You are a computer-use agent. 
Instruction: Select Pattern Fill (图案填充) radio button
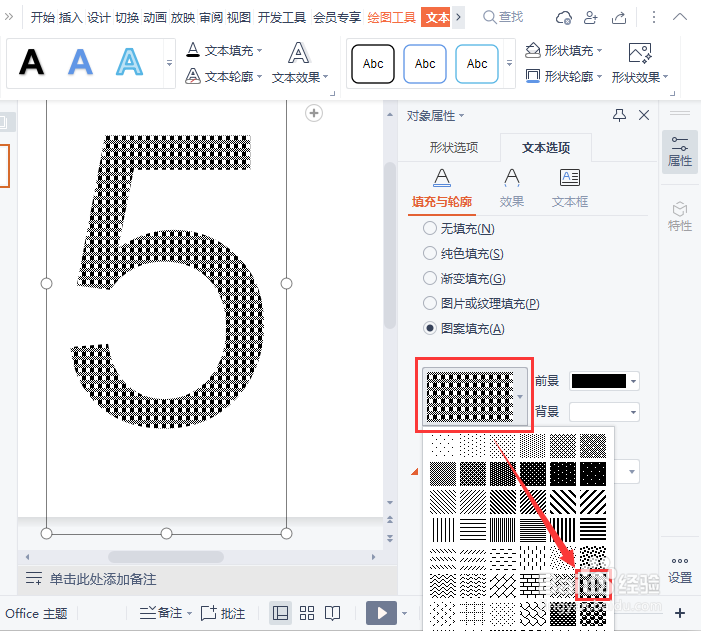click(x=429, y=329)
